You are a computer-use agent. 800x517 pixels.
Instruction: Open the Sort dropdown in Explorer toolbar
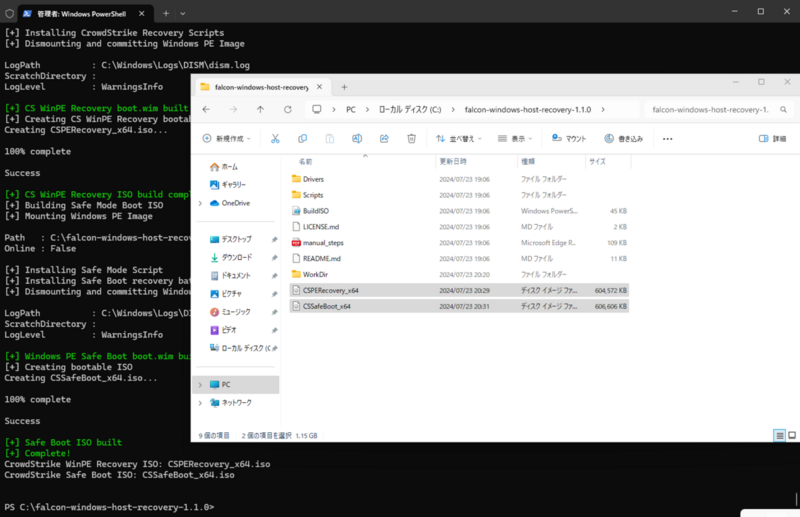[x=459, y=138]
